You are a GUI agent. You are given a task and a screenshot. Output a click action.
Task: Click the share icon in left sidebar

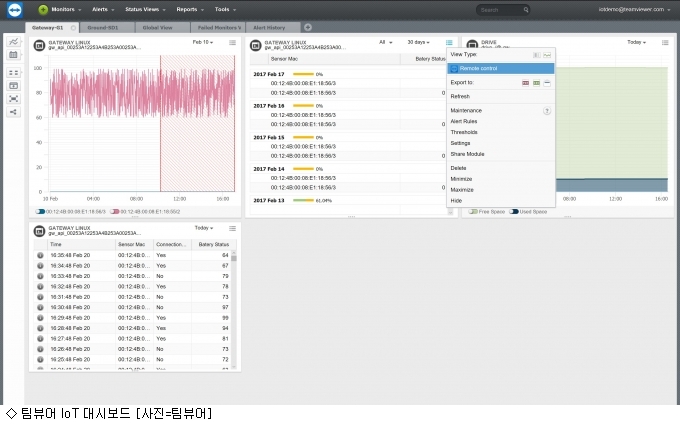click(13, 112)
